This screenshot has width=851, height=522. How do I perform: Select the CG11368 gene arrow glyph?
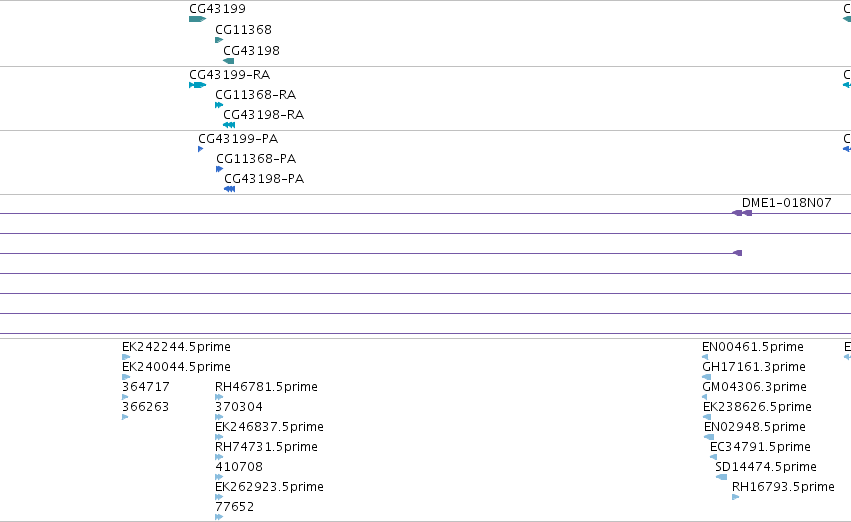pos(219,40)
